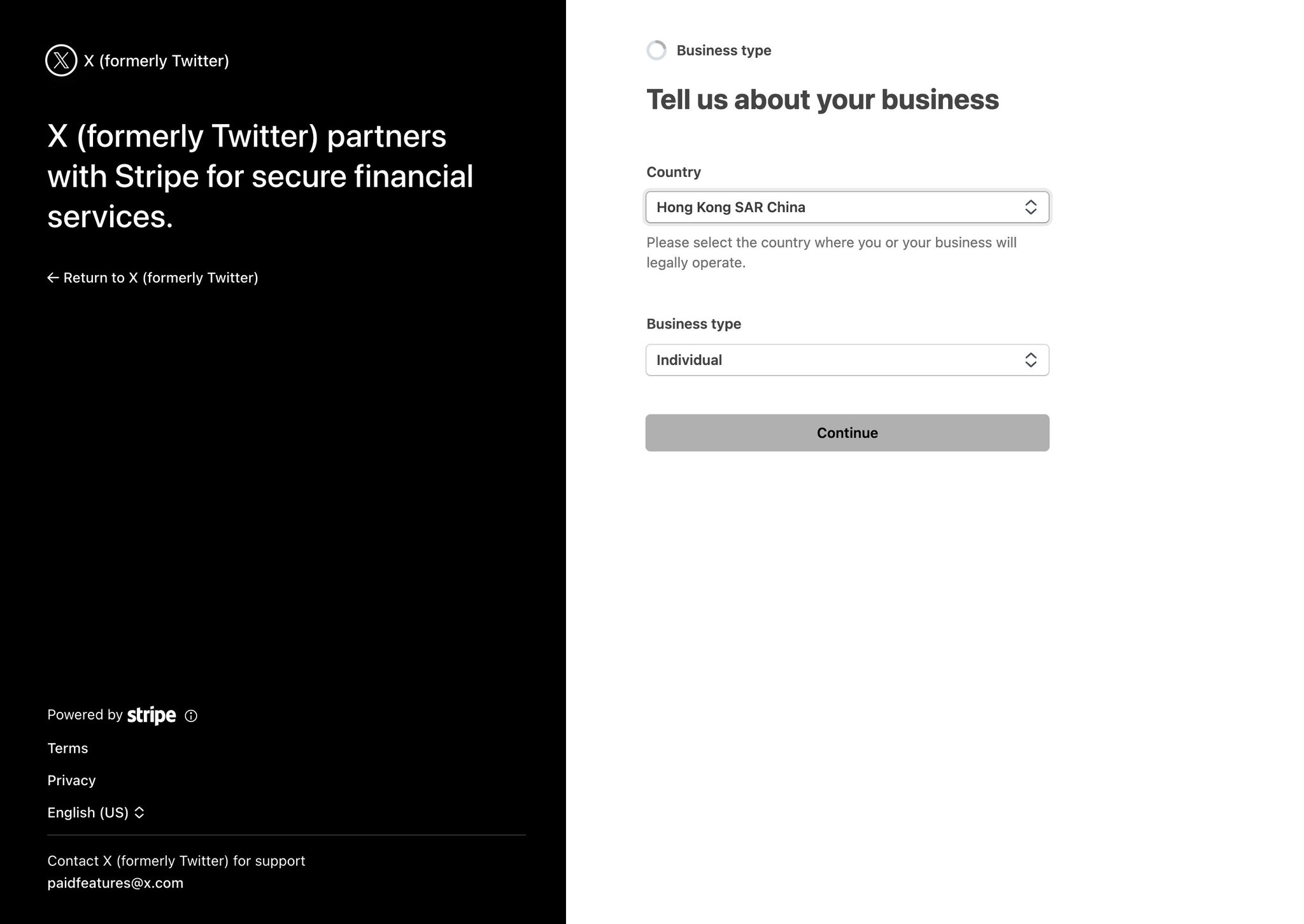Click the Powered by text

coord(85,714)
